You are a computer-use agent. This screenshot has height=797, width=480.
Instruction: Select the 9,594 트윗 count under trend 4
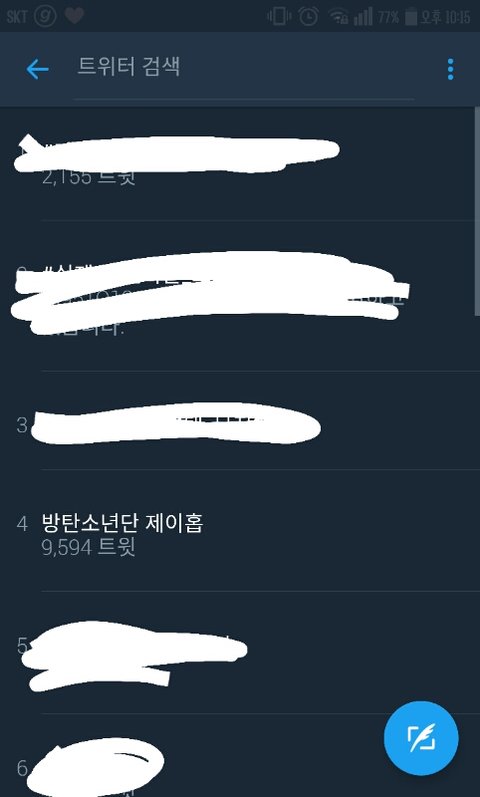88,548
